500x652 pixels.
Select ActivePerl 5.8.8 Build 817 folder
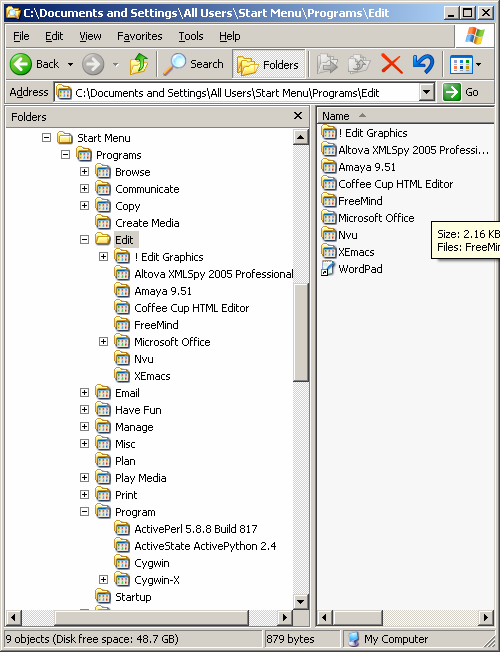(x=196, y=529)
